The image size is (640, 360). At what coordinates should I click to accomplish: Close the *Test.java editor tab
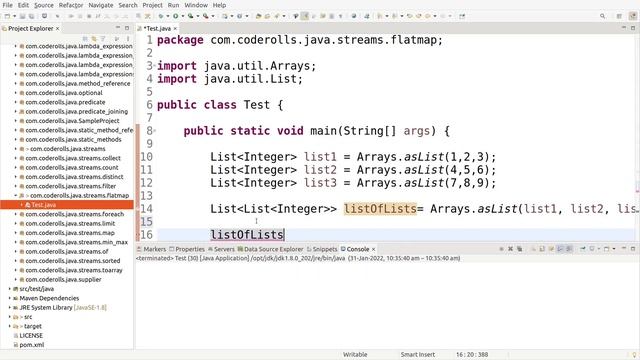[x=175, y=29]
